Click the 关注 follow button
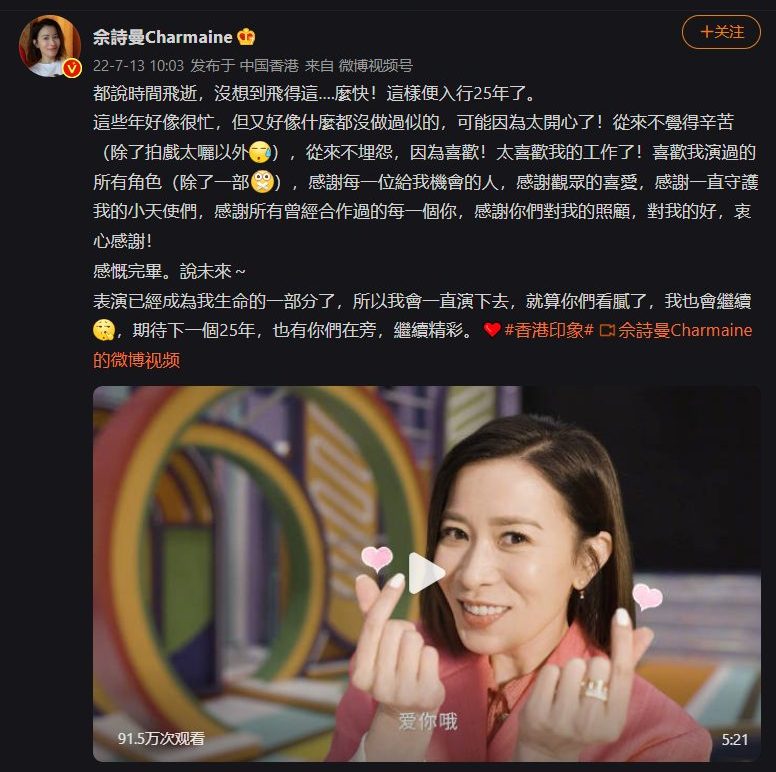The height and width of the screenshot is (772, 776). [721, 32]
